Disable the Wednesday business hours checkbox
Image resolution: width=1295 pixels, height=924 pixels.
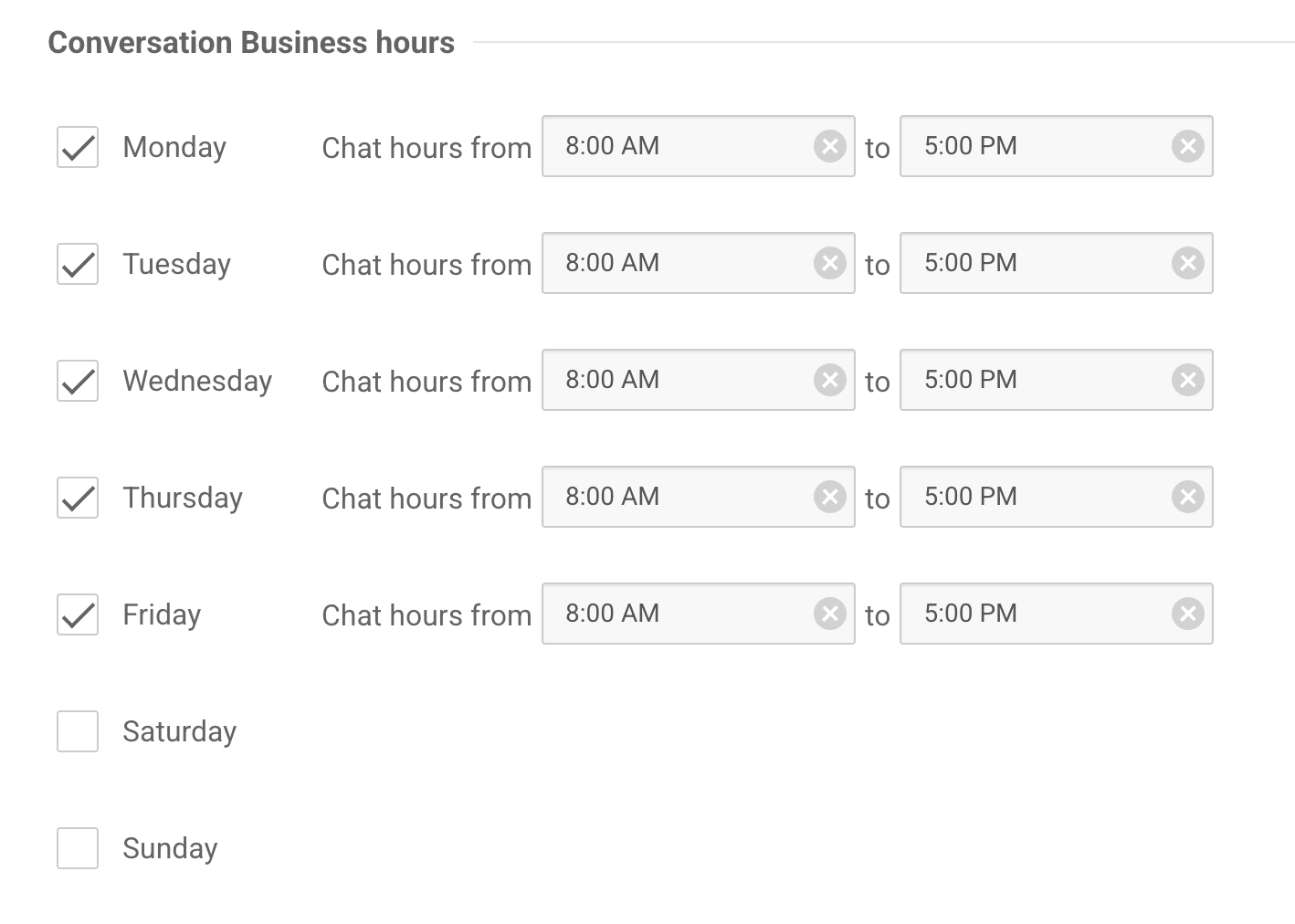[x=78, y=381]
